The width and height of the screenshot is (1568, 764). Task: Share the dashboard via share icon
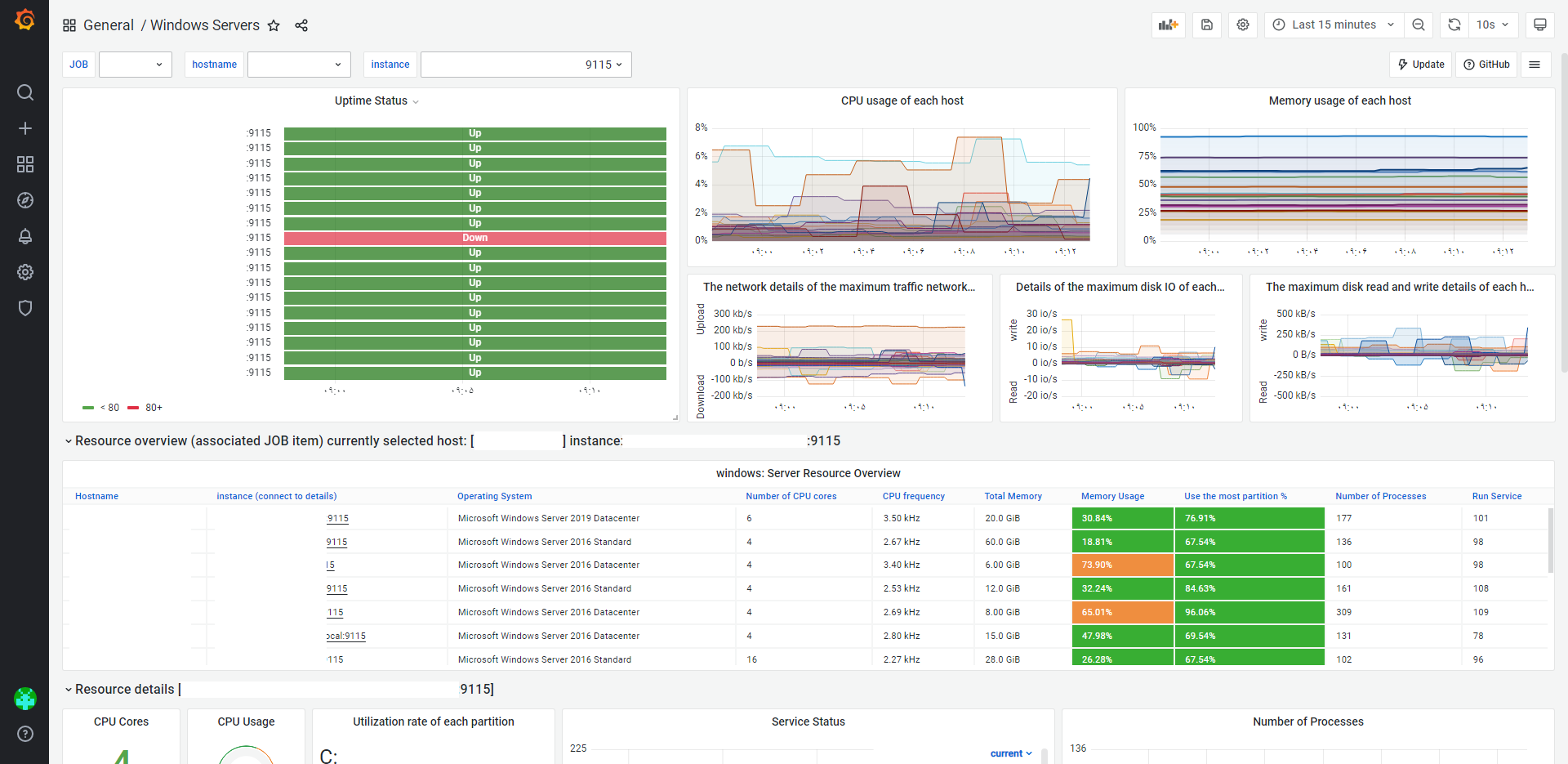tap(301, 25)
